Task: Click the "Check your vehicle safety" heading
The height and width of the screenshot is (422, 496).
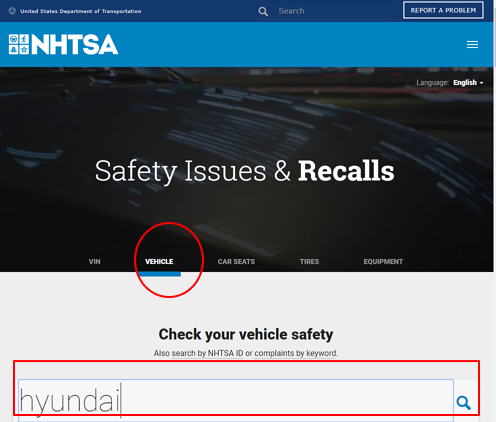Action: (246, 334)
